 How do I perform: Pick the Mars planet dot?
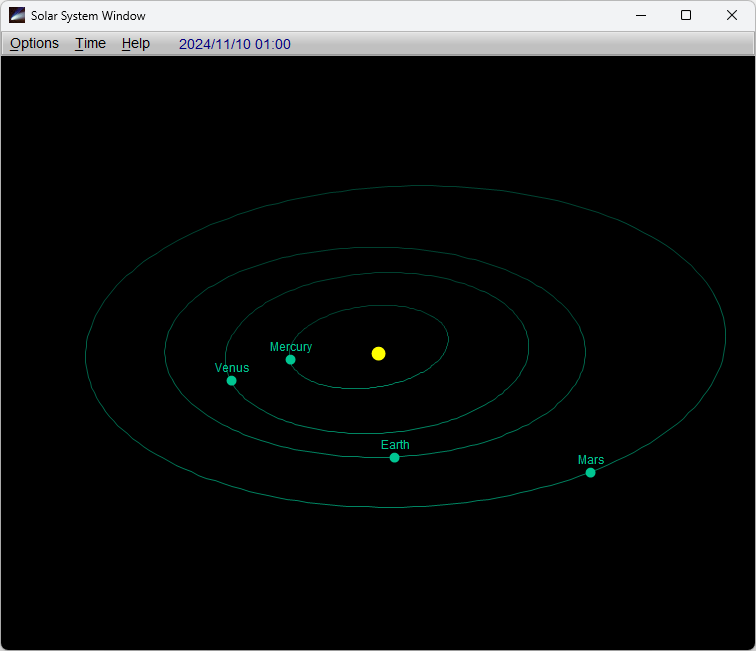tap(590, 472)
